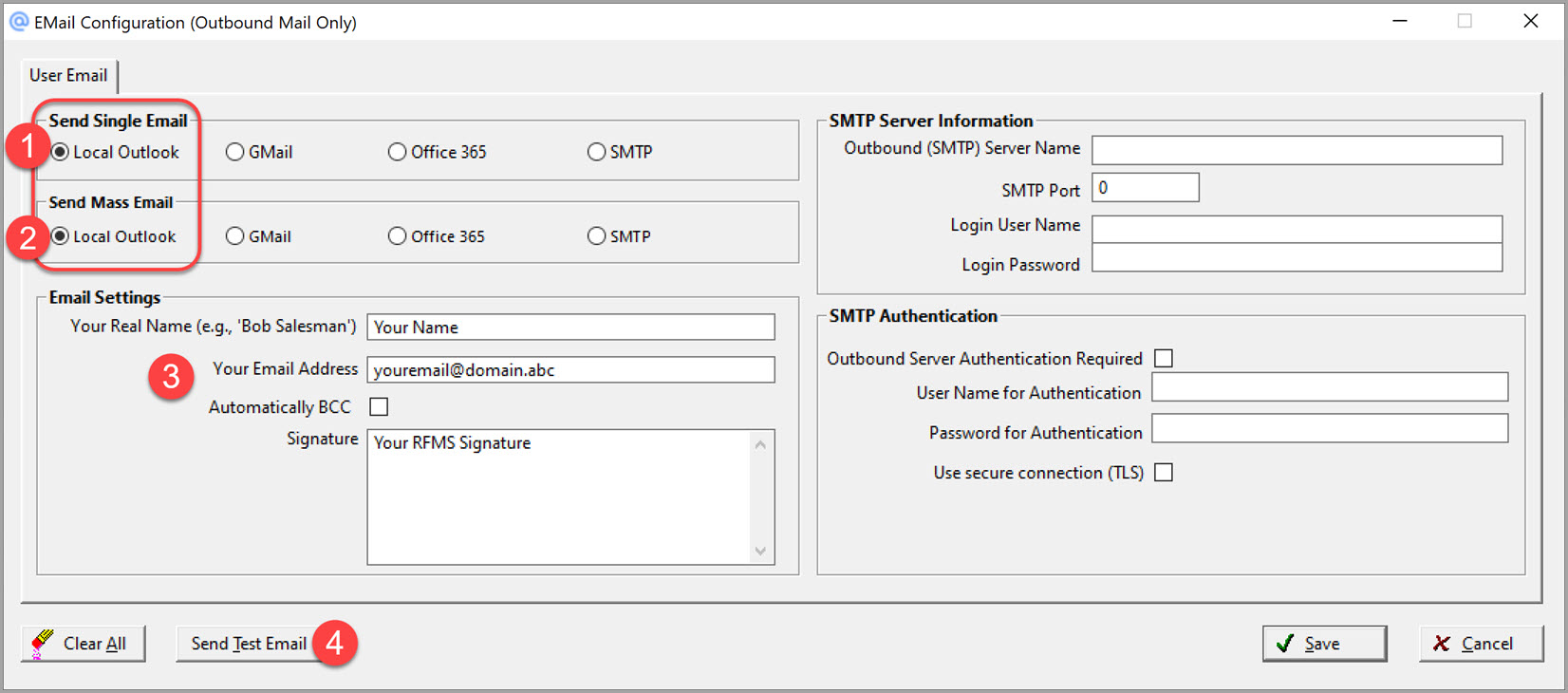This screenshot has height=693, width=1568.
Task: Open the User Email tab
Action: 68,76
